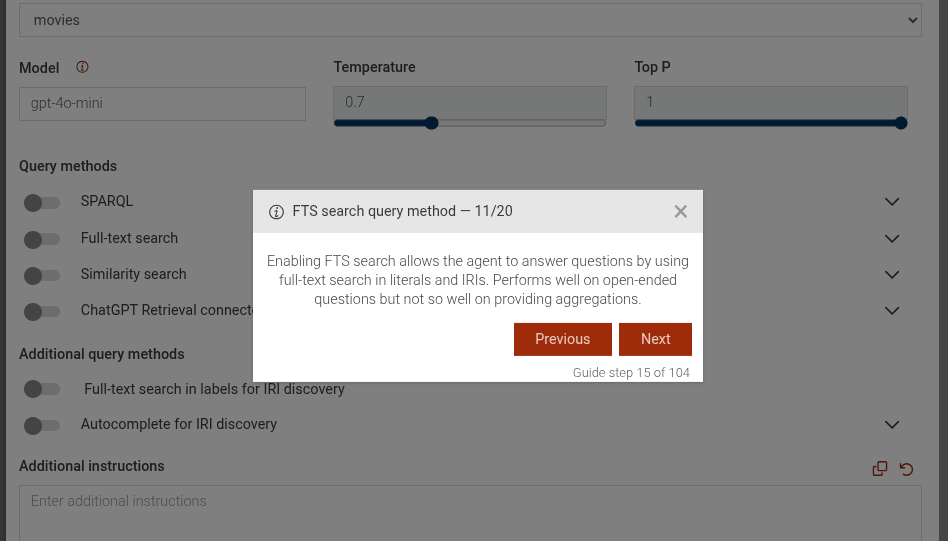Turn on Similarity search toggle
Viewport: 948px width, 541px height.
coord(42,275)
